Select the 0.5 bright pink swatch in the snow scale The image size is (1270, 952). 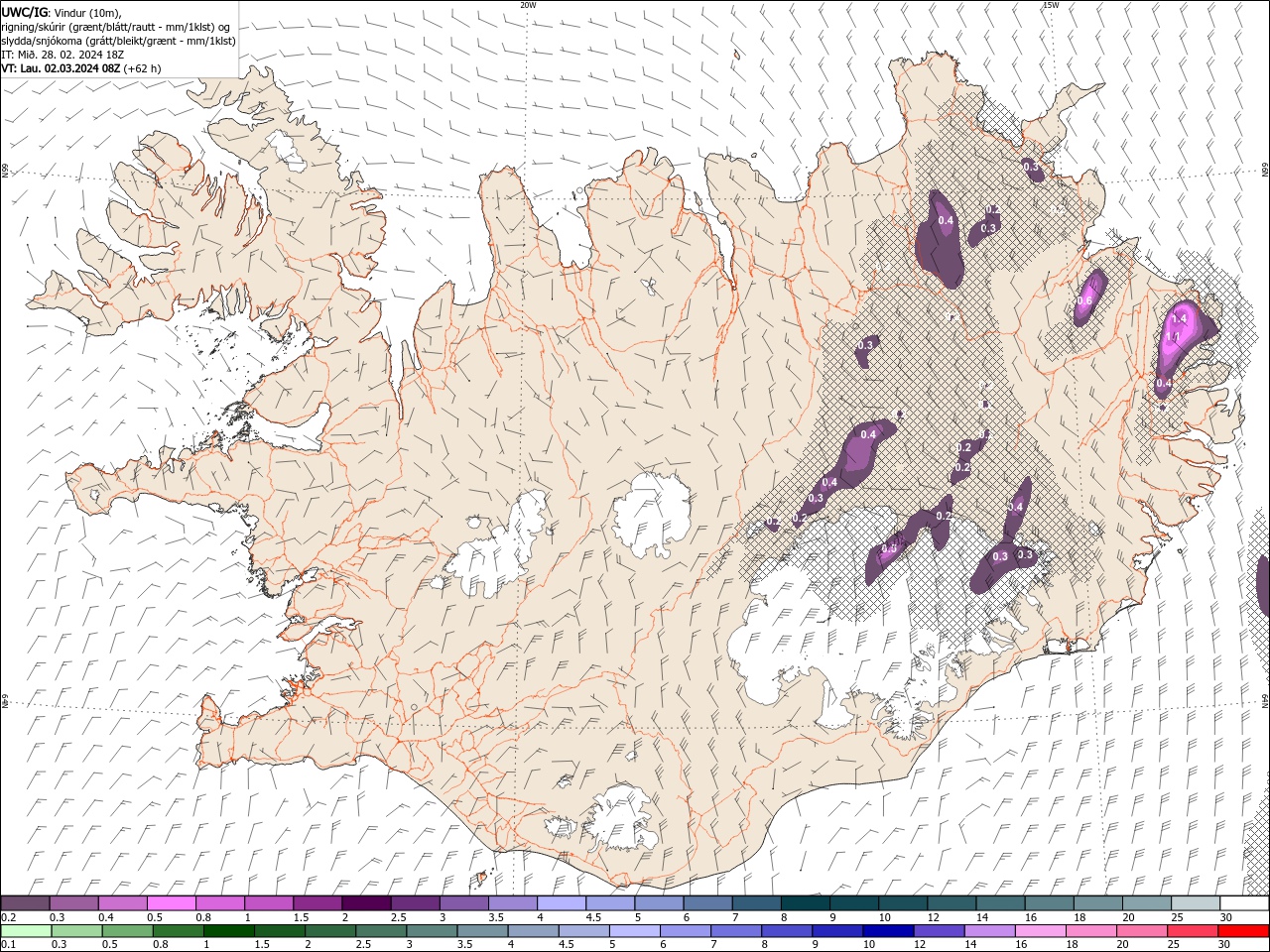click(x=172, y=903)
